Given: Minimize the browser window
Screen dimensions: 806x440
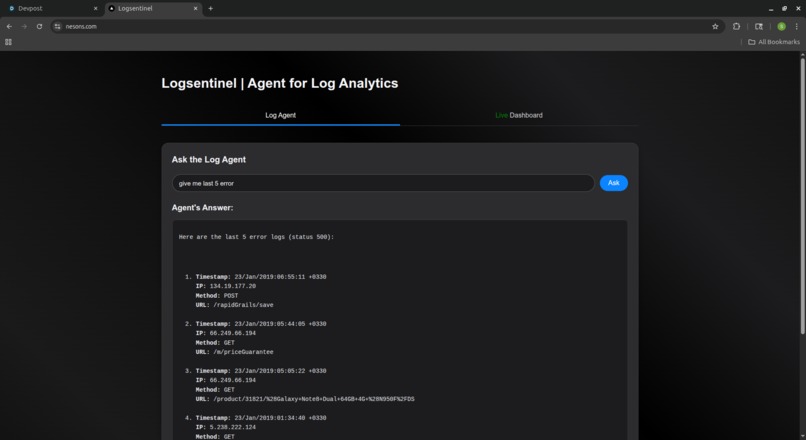Looking at the screenshot, I should [771, 9].
